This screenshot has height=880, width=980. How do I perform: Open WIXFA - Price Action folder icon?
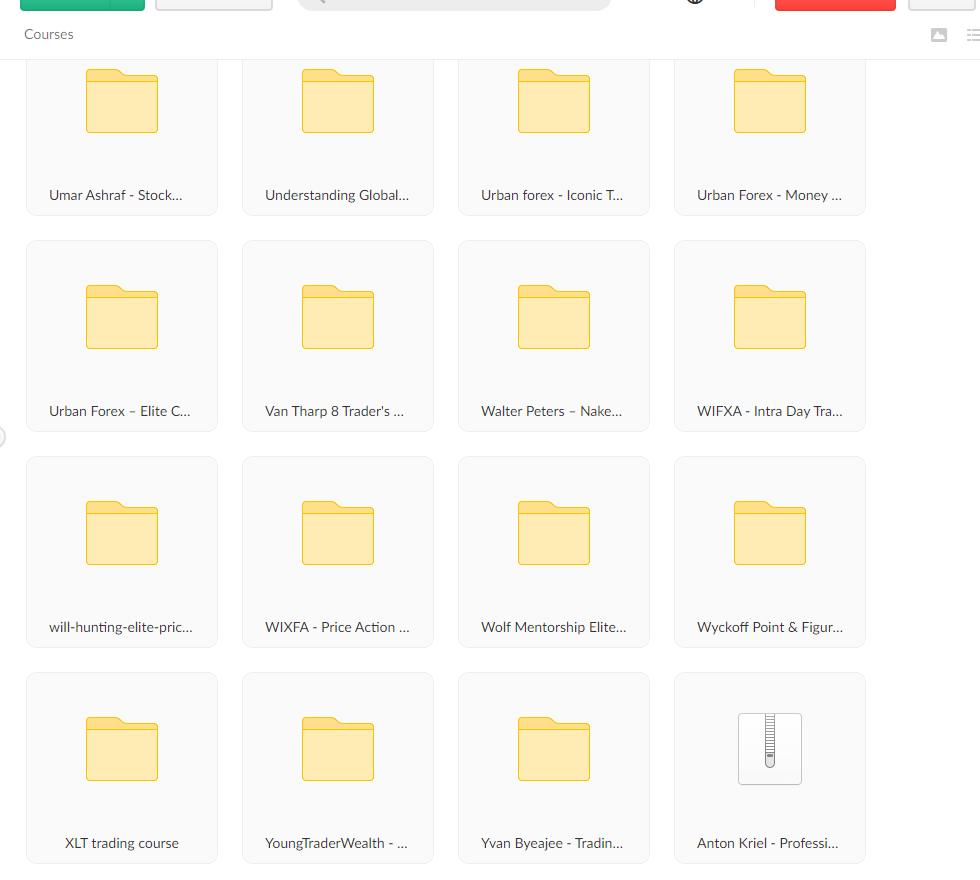pos(338,533)
